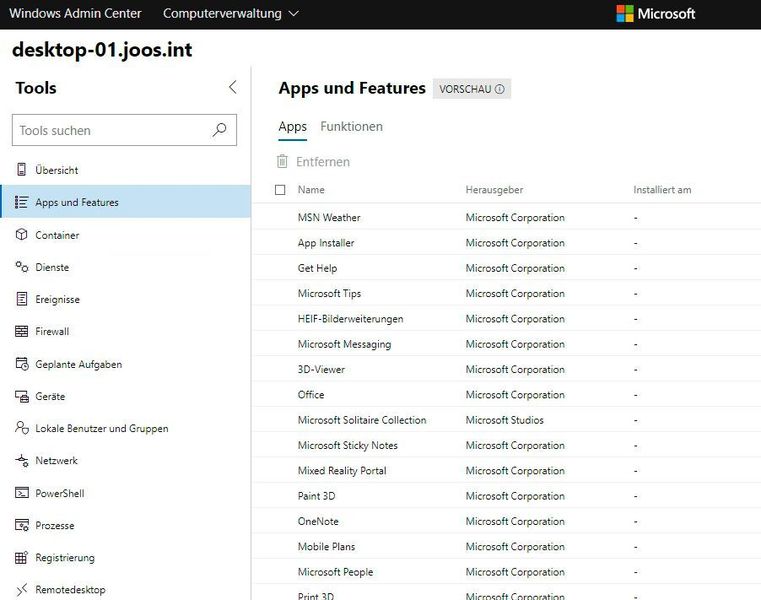Viewport: 761px width, 600px height.
Task: Click the Registrierung grid icon
Action: click(x=21, y=557)
